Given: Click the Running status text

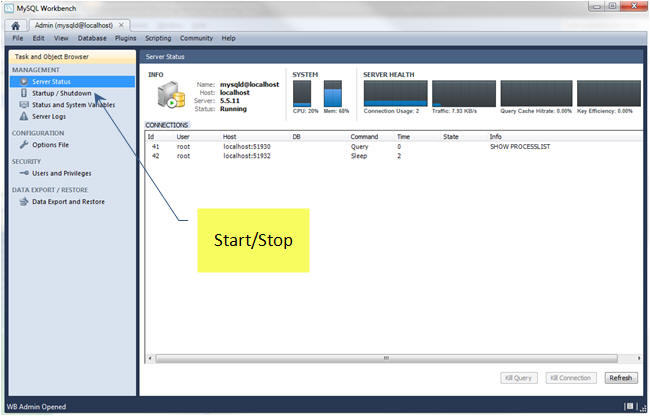Looking at the screenshot, I should click(x=233, y=109).
